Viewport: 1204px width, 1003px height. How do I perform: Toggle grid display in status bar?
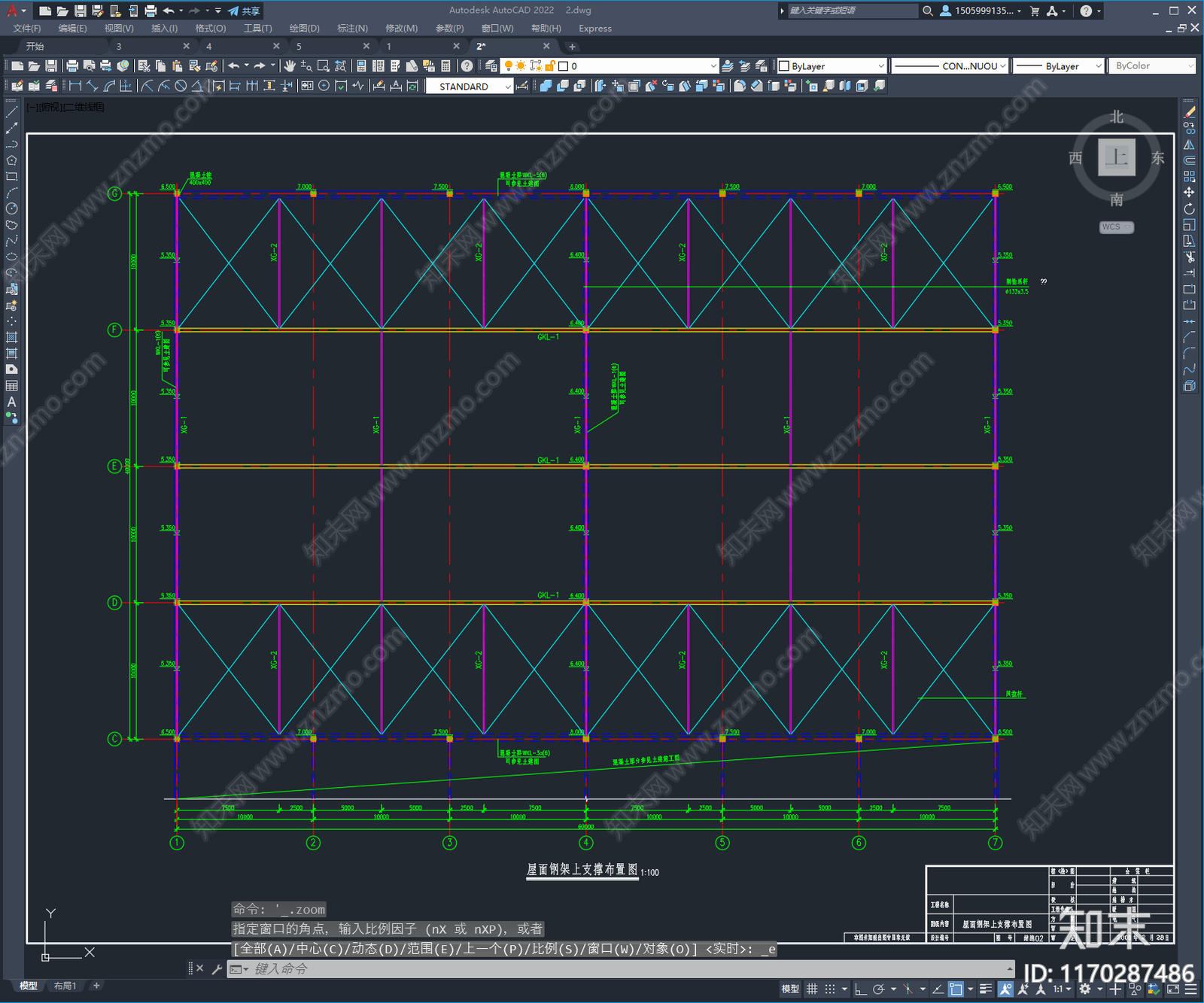pos(812,989)
